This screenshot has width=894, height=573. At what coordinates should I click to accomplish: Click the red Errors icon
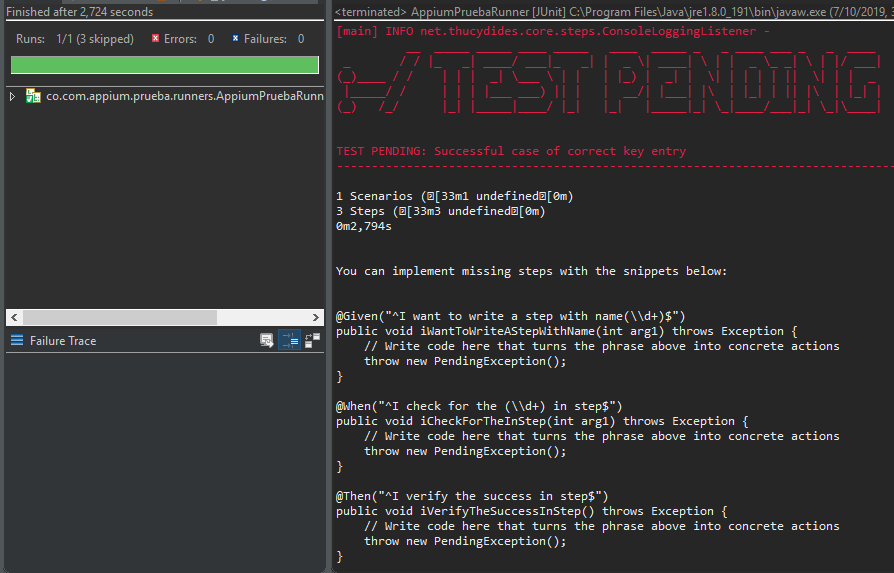156,39
